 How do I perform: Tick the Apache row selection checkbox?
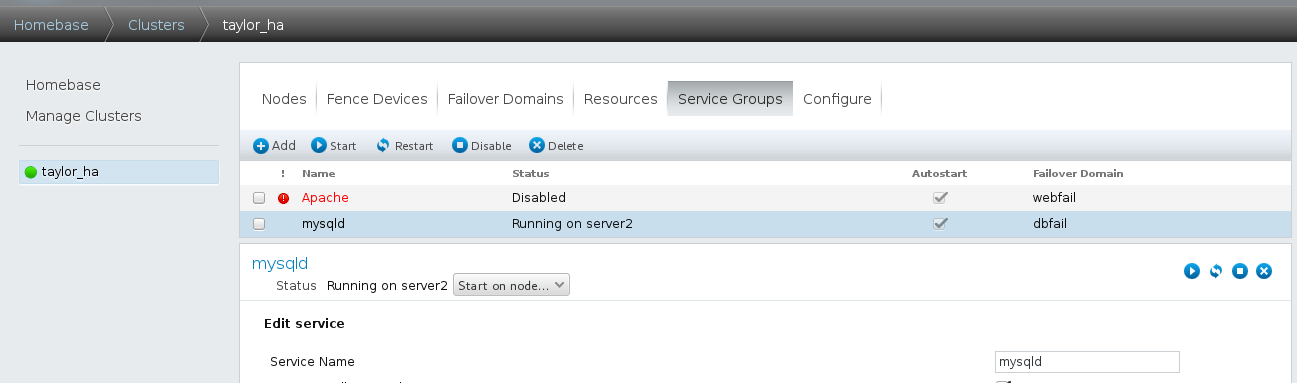pyautogui.click(x=259, y=198)
